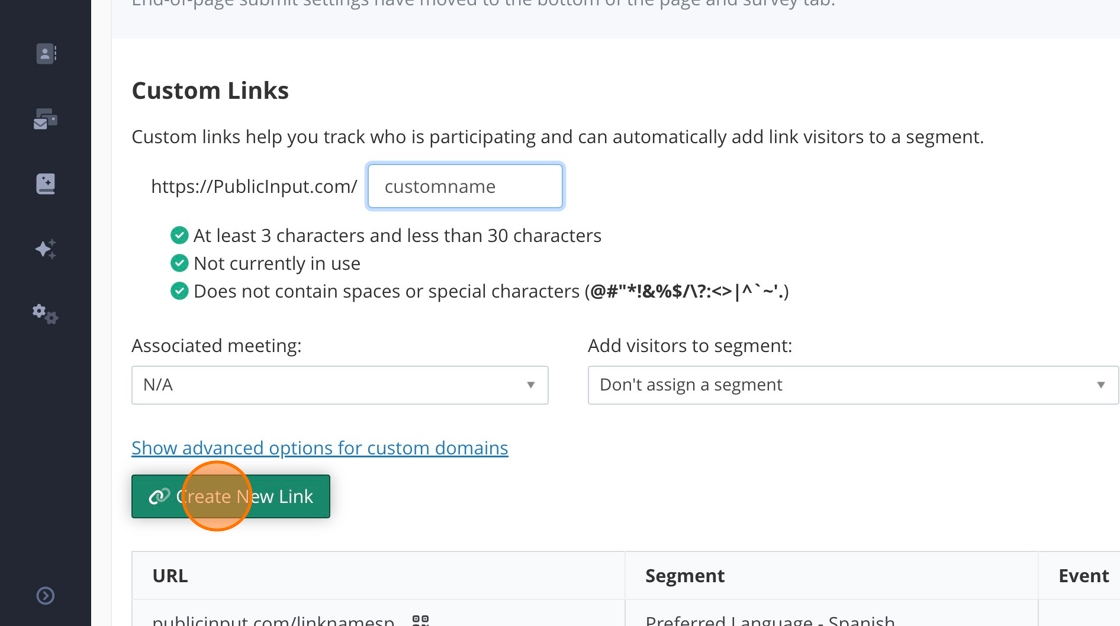The width and height of the screenshot is (1120, 626).
Task: Open the AI sparkles sidebar icon
Action: pos(46,249)
